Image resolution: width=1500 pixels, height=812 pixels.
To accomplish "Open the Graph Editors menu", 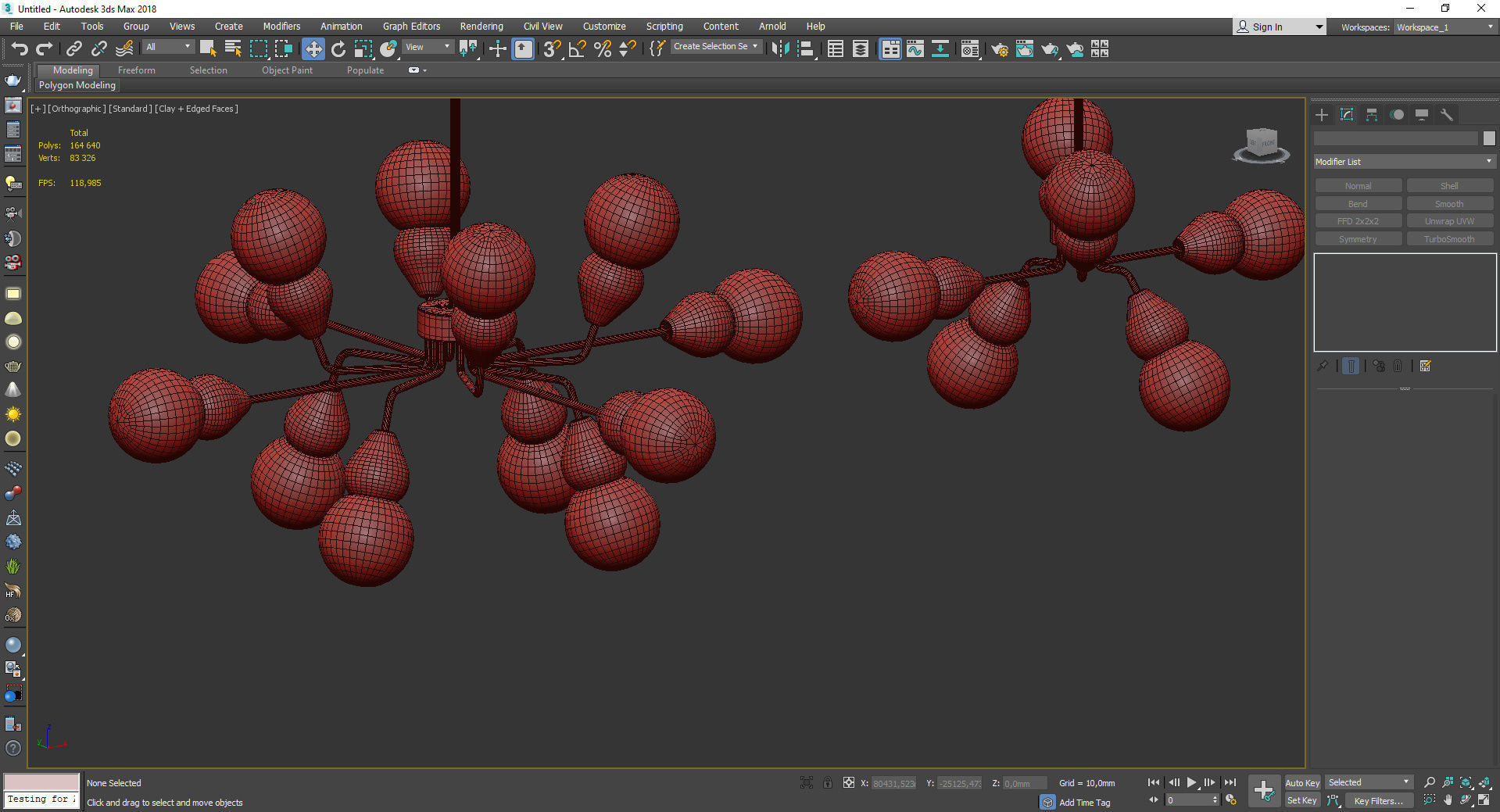I will tap(411, 26).
